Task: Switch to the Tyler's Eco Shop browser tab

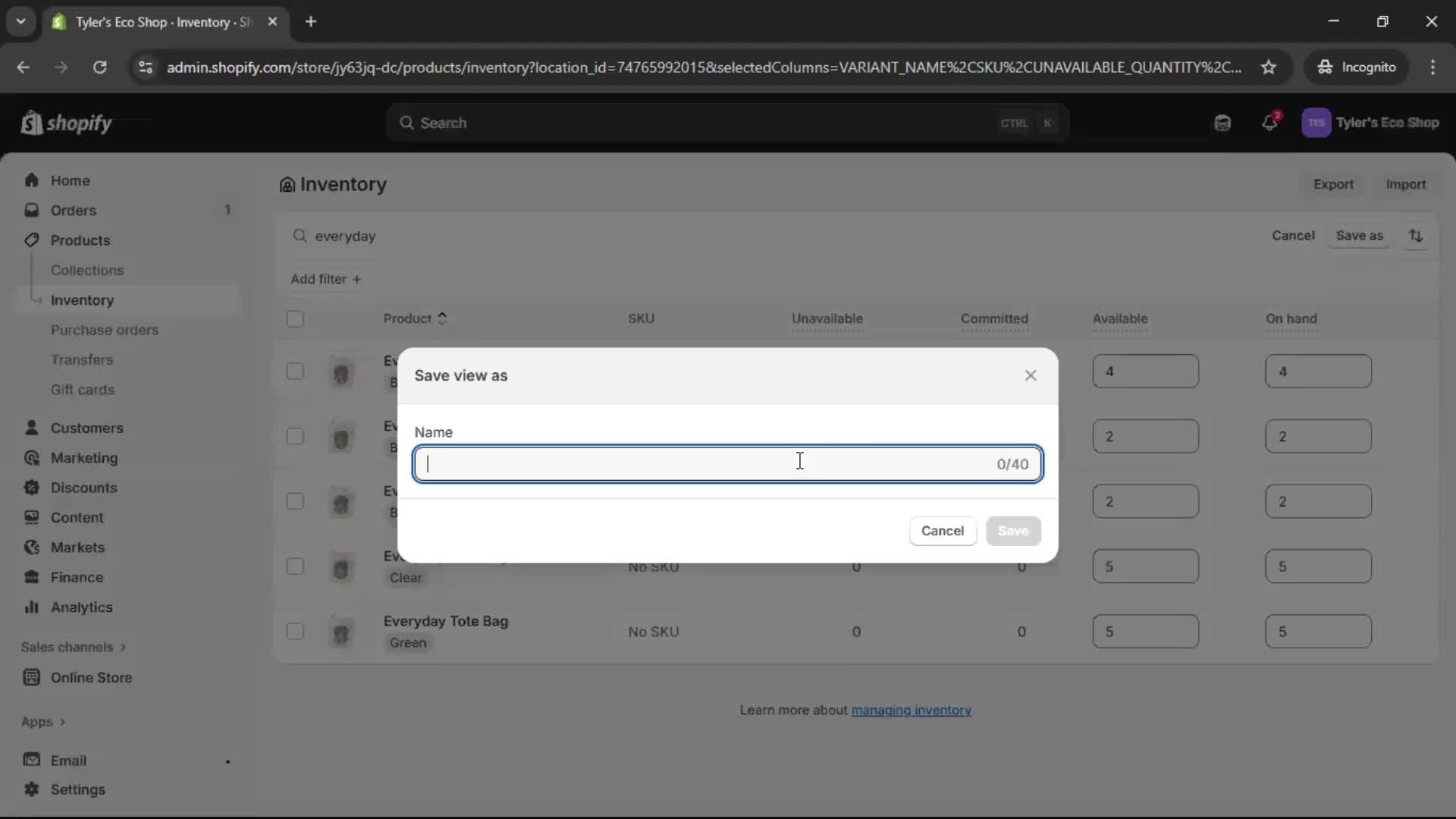Action: tap(152, 22)
